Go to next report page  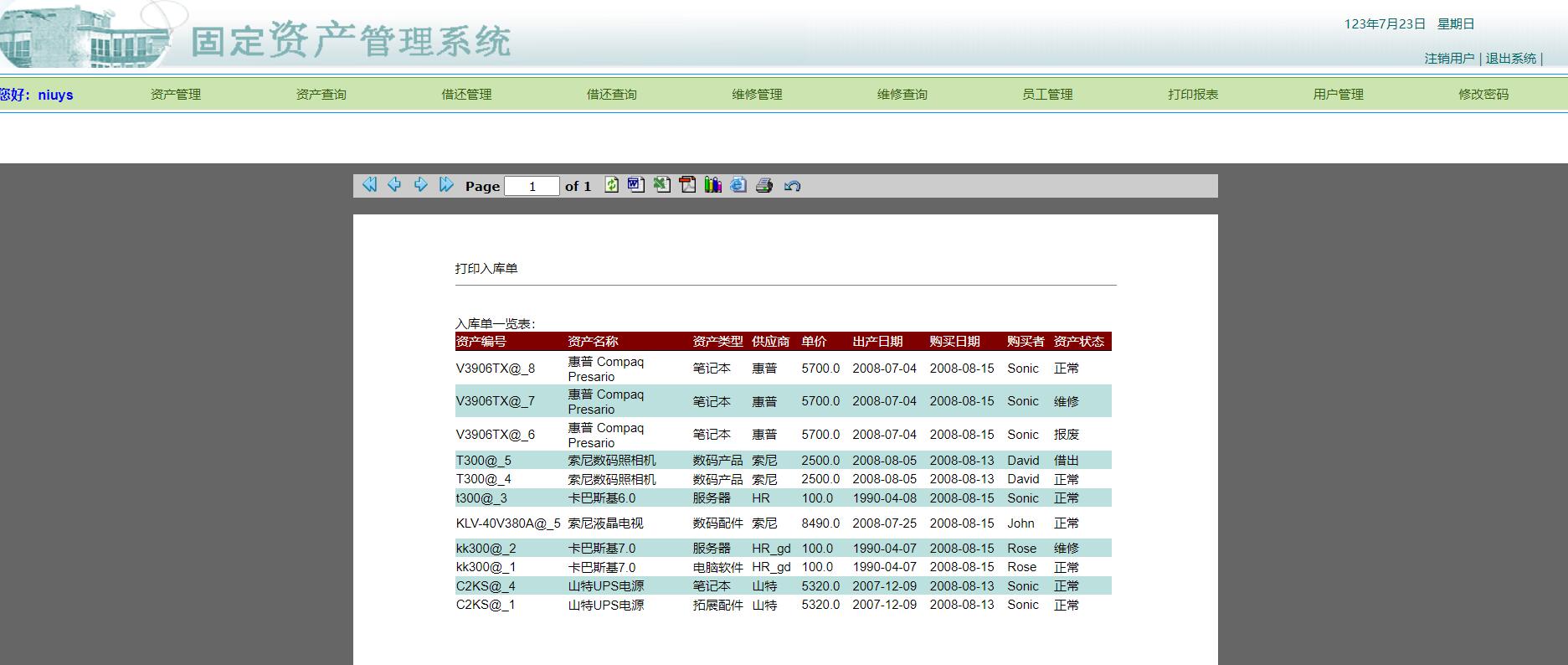pos(421,185)
